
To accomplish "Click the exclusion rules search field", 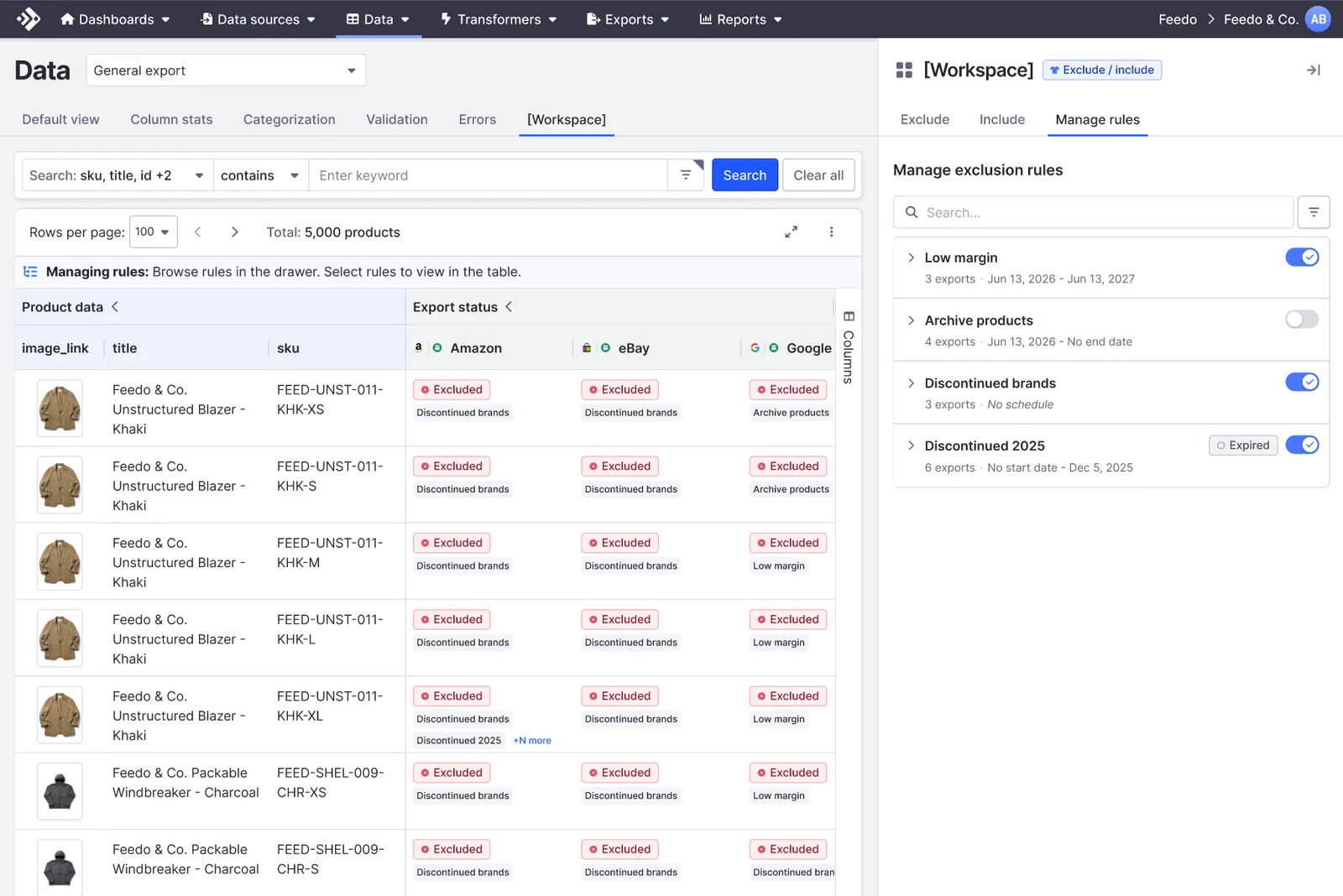I will 1093,212.
